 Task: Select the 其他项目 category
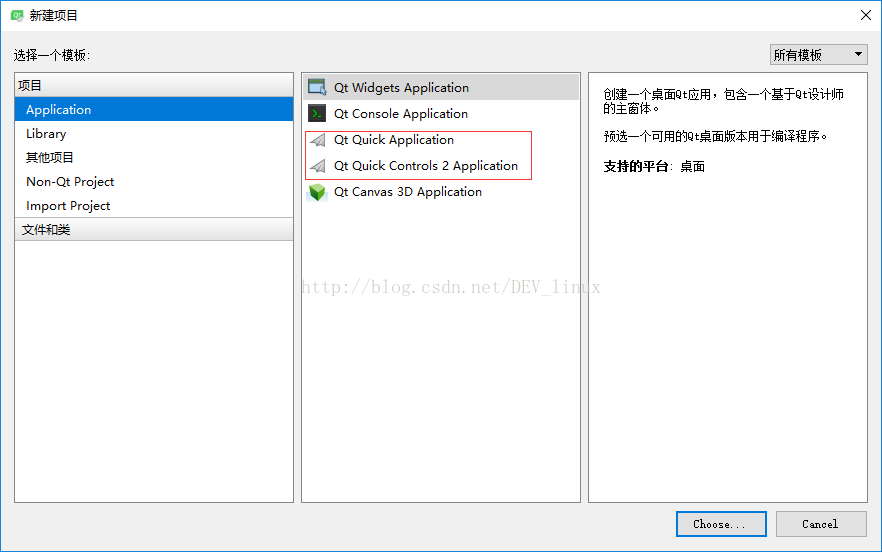[154, 158]
